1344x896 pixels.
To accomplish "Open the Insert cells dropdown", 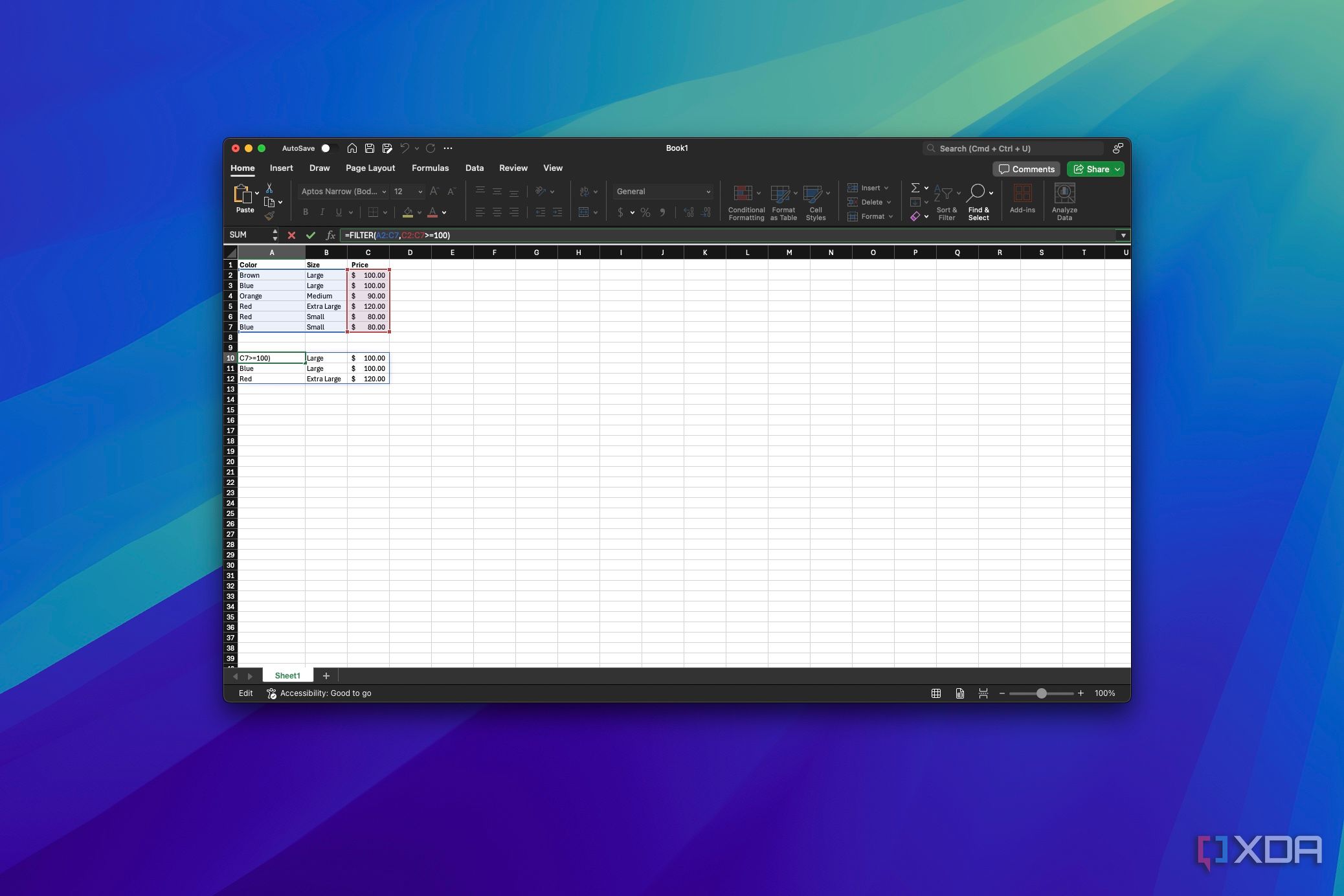I will [x=869, y=188].
